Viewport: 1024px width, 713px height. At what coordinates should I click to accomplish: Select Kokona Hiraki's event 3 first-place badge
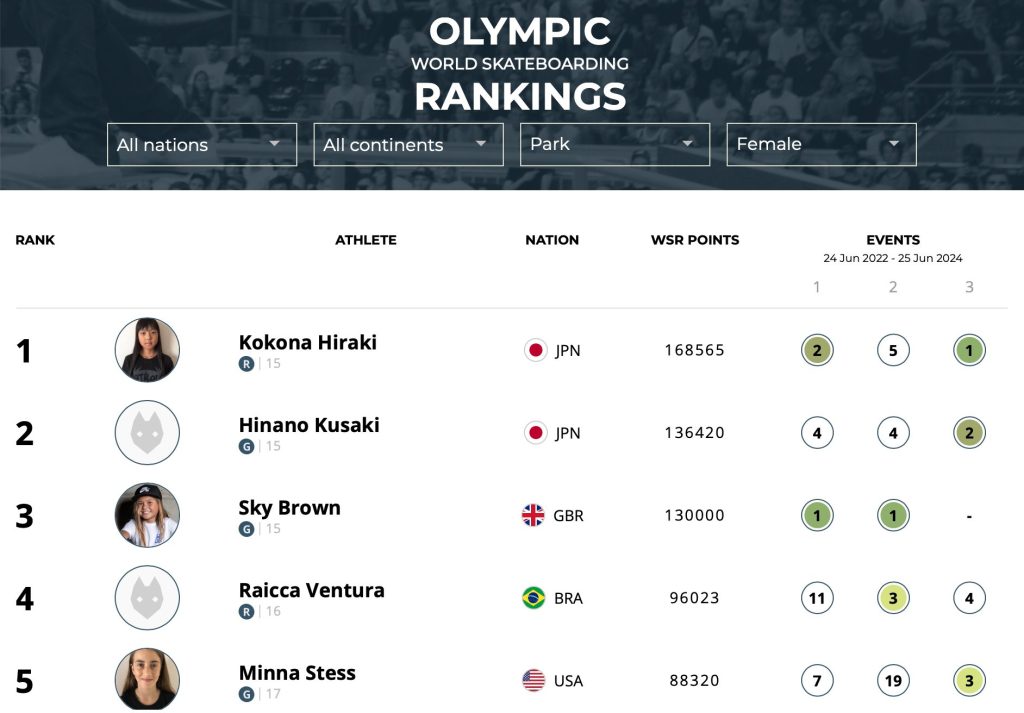tap(969, 350)
